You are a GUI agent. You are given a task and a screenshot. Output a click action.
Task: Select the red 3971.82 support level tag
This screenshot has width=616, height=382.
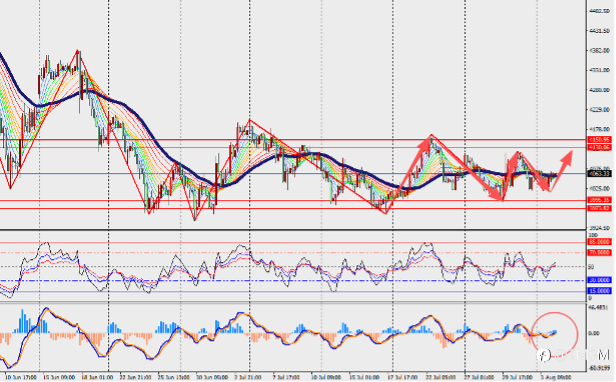(x=599, y=208)
